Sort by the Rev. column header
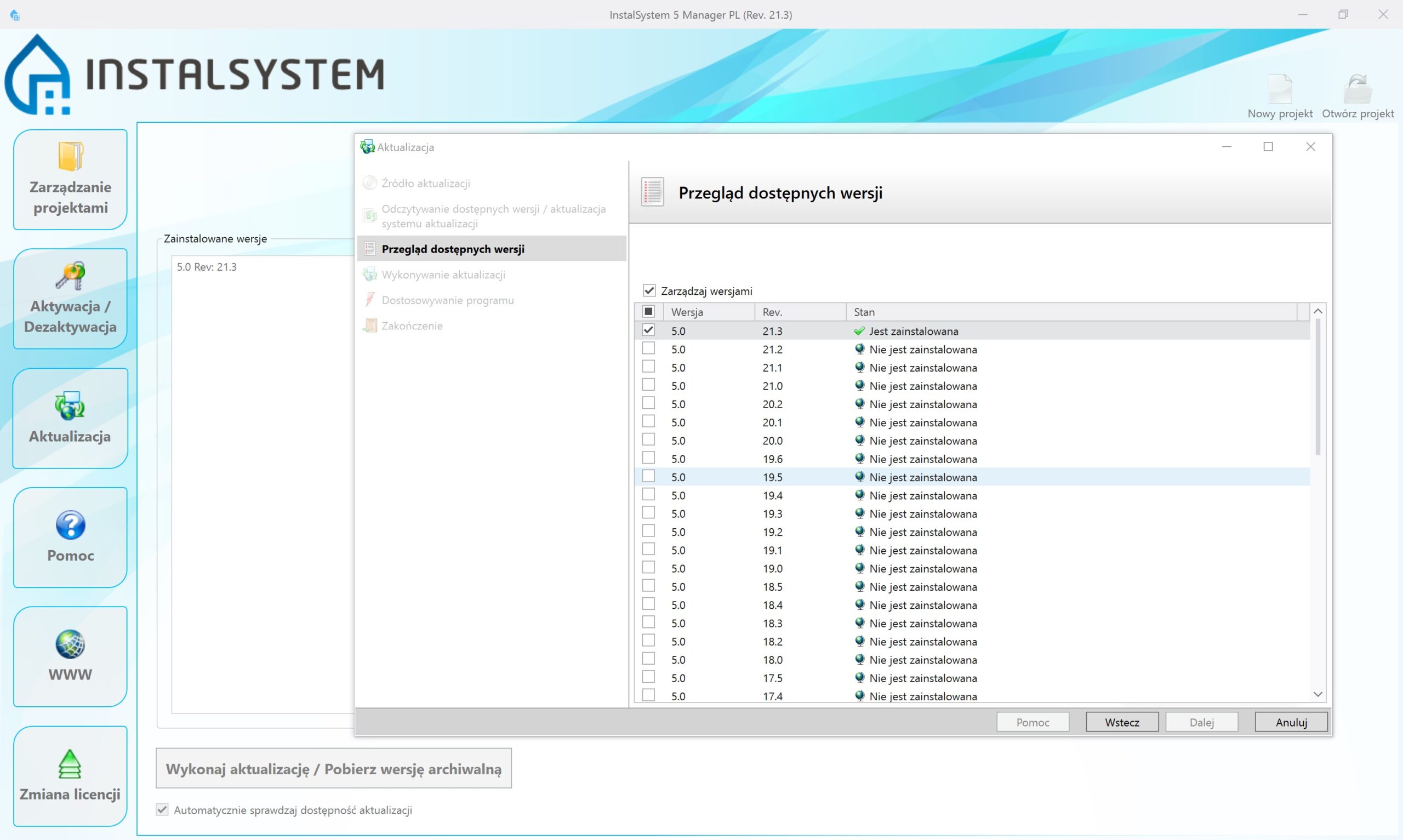 (800, 312)
